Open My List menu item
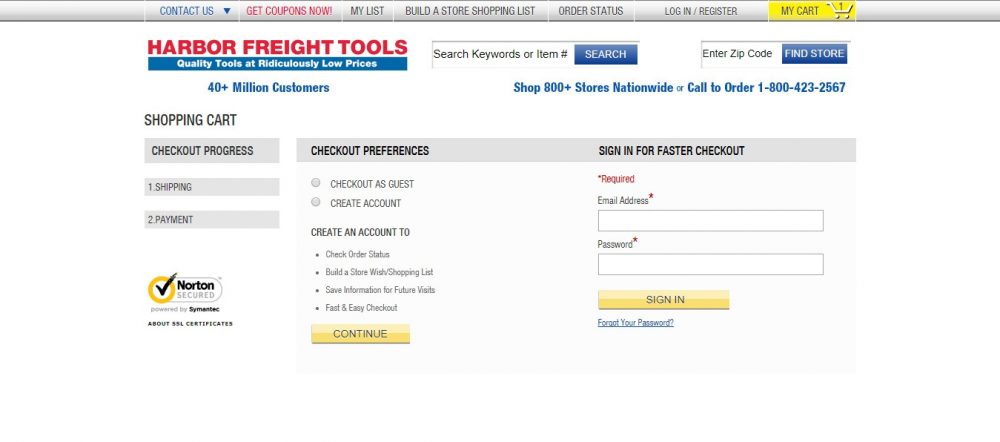Screen dimensions: 1000x442 click(x=368, y=11)
